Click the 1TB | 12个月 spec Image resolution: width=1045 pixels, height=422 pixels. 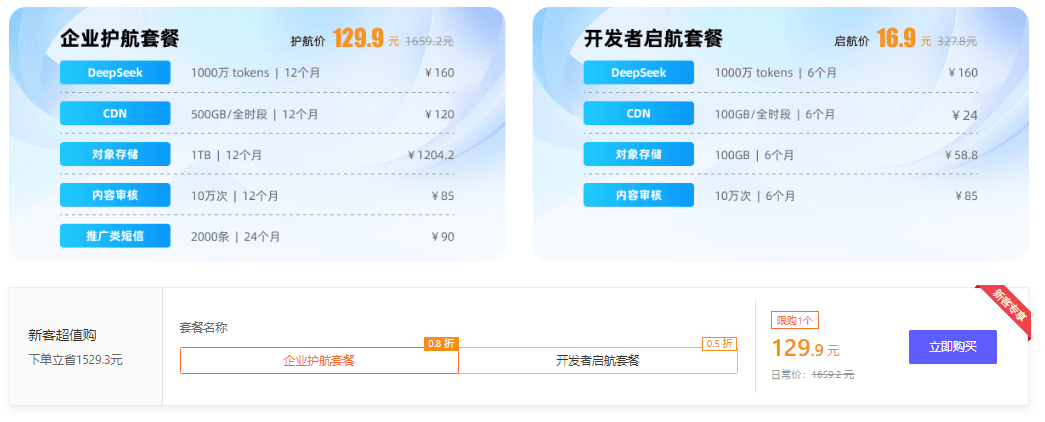(227, 155)
